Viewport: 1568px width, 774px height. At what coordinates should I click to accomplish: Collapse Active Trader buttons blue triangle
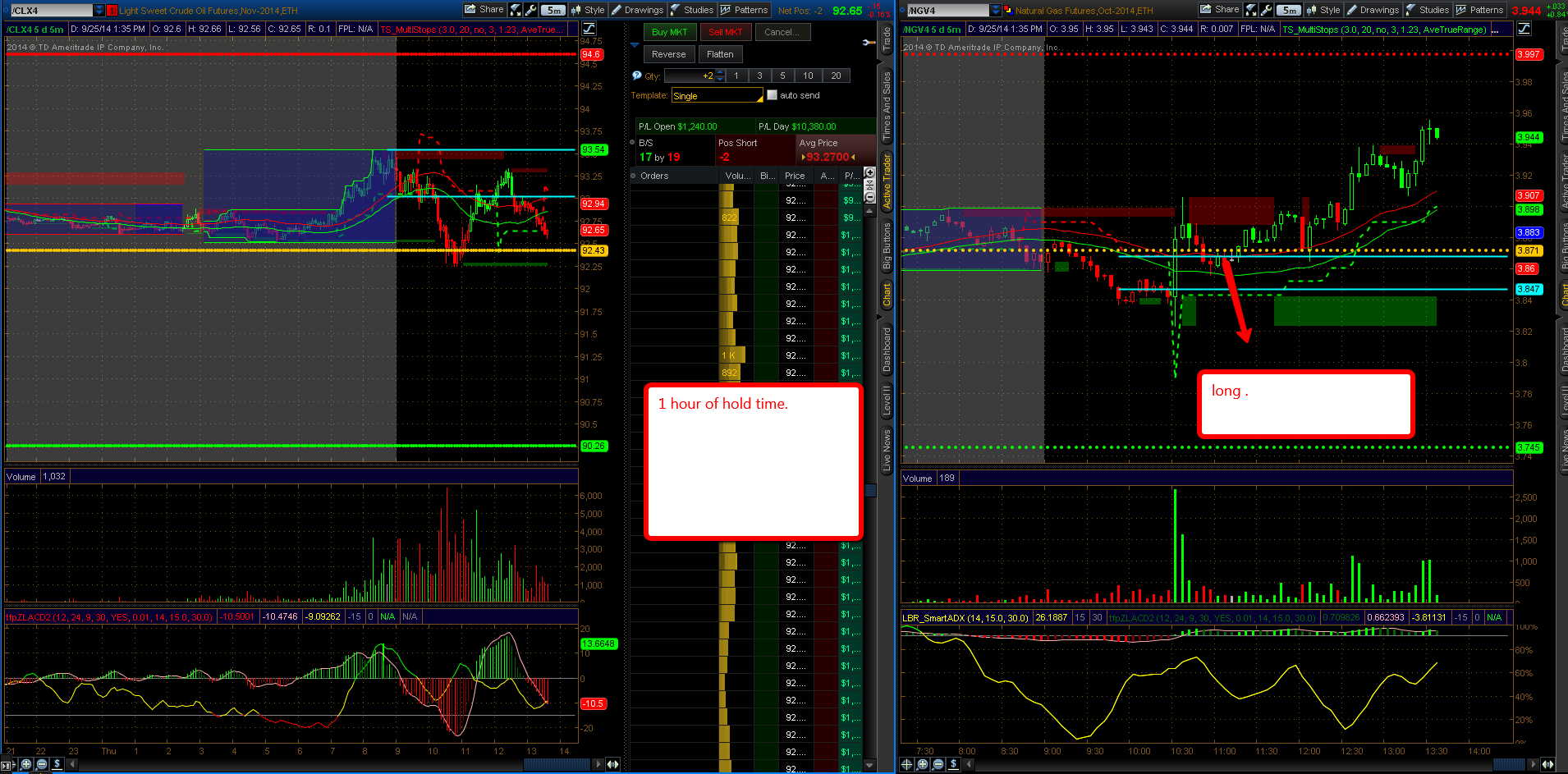(x=635, y=45)
